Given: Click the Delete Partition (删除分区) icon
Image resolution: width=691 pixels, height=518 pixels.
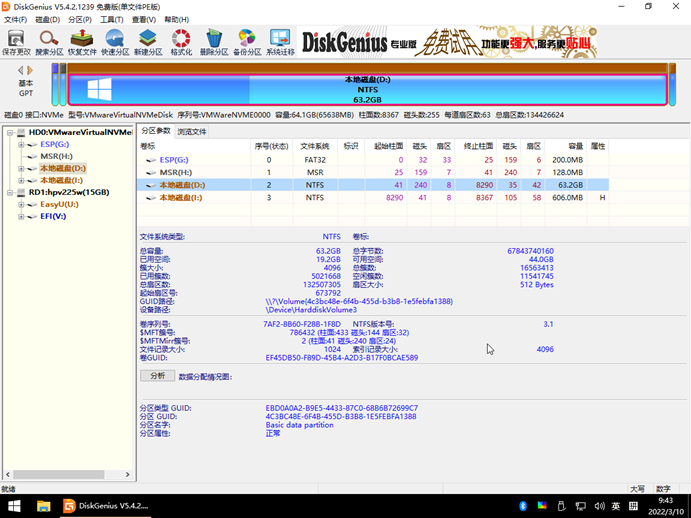Looking at the screenshot, I should [214, 42].
